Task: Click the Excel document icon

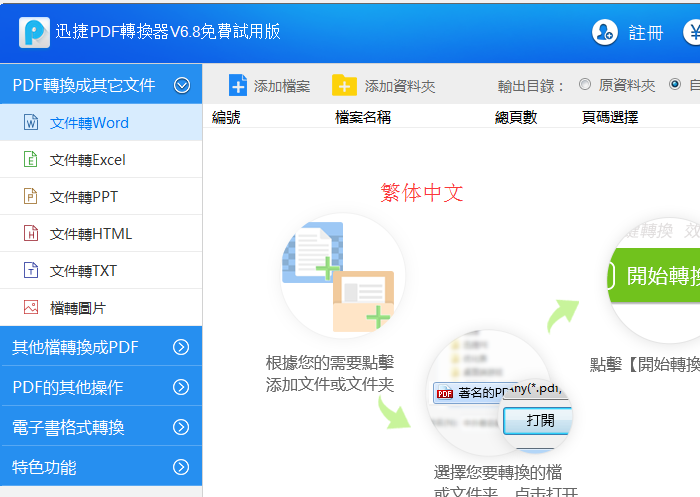Action: pos(30,159)
